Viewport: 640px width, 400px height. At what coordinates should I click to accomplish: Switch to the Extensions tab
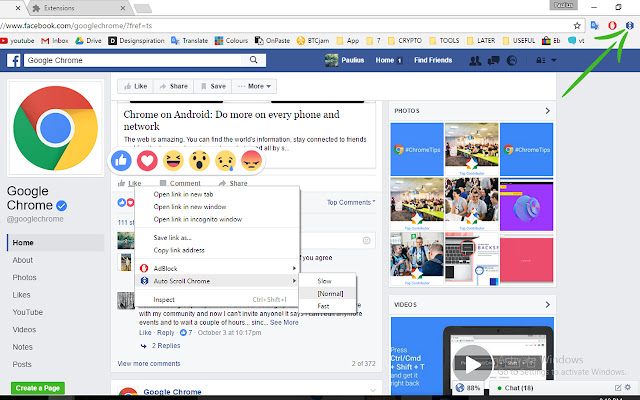click(x=78, y=8)
